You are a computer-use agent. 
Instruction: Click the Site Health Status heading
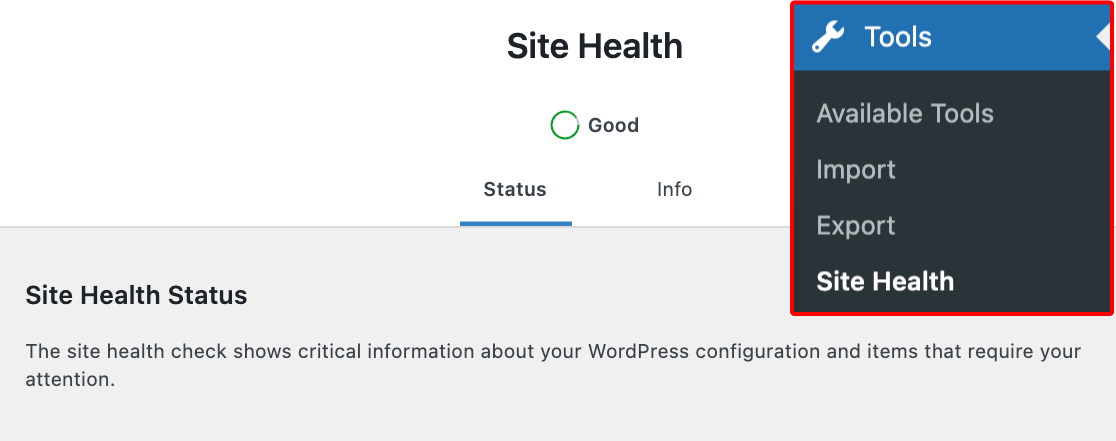[x=136, y=294]
